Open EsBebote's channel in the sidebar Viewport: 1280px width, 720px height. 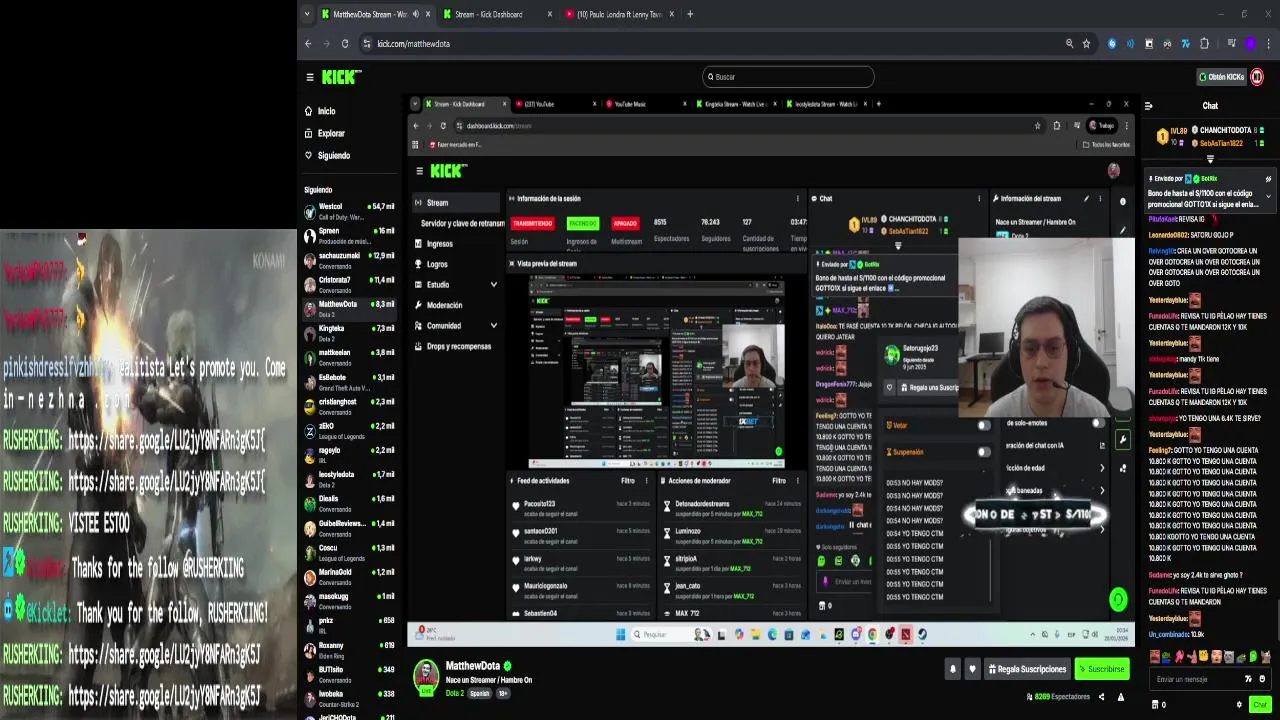(350, 382)
